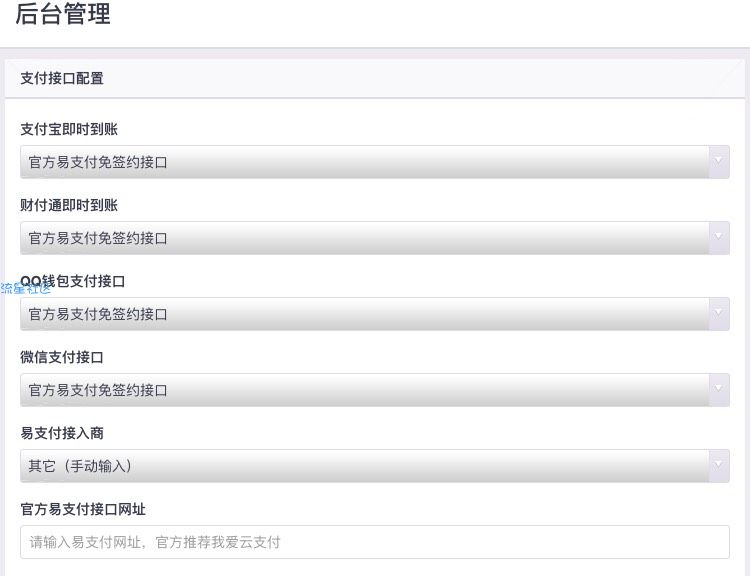Click the 支付宝即时到账 field label
The width and height of the screenshot is (750, 576).
point(69,129)
